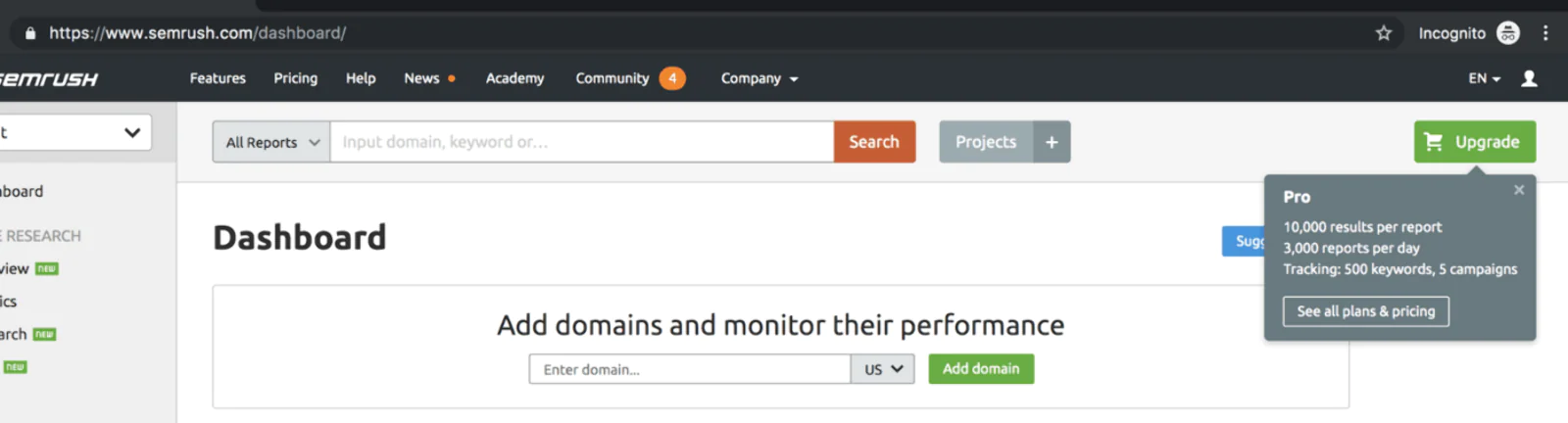The image size is (1568, 423).
Task: Select the Dashboard item in the sidebar
Action: 22,191
